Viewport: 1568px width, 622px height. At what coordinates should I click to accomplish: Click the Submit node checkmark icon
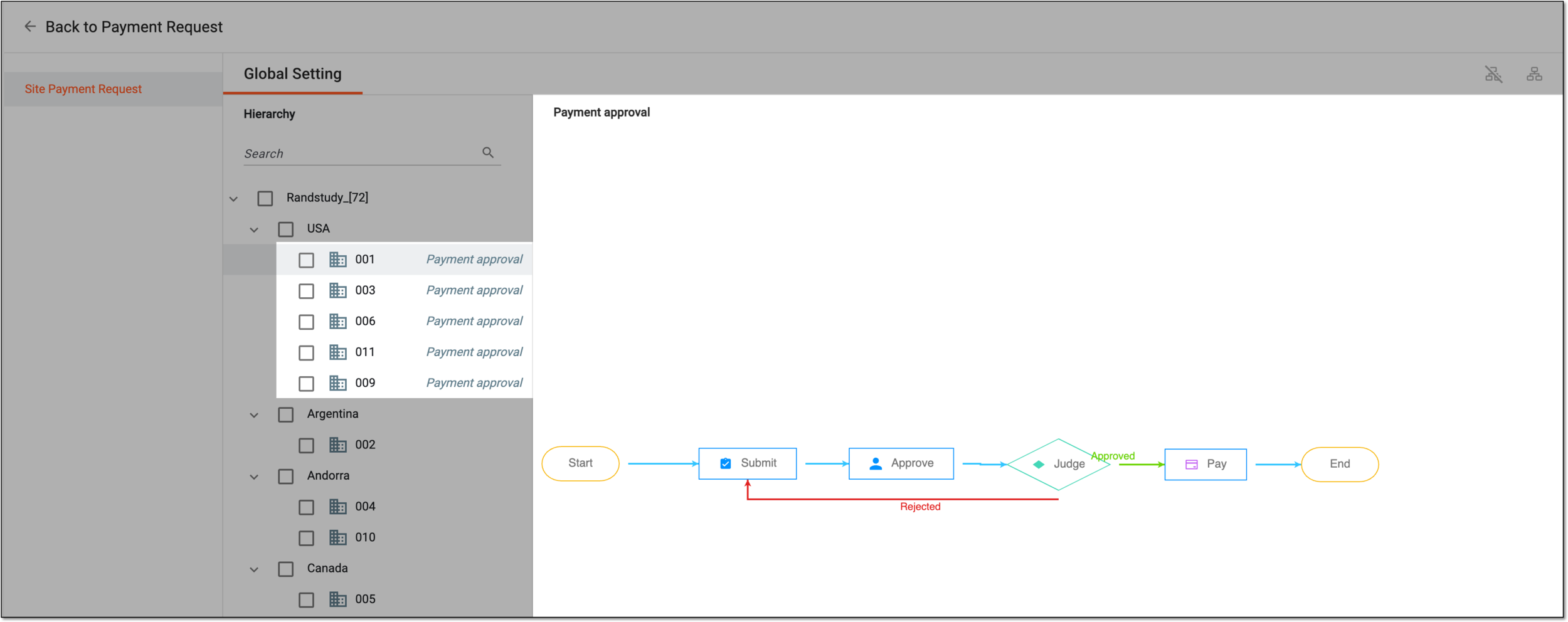pyautogui.click(x=726, y=463)
